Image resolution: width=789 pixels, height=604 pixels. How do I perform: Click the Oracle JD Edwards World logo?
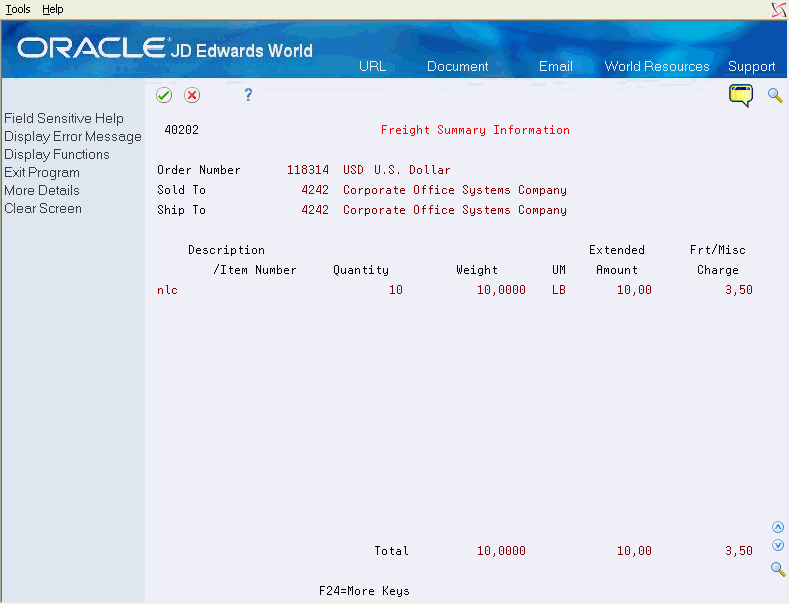coord(165,49)
